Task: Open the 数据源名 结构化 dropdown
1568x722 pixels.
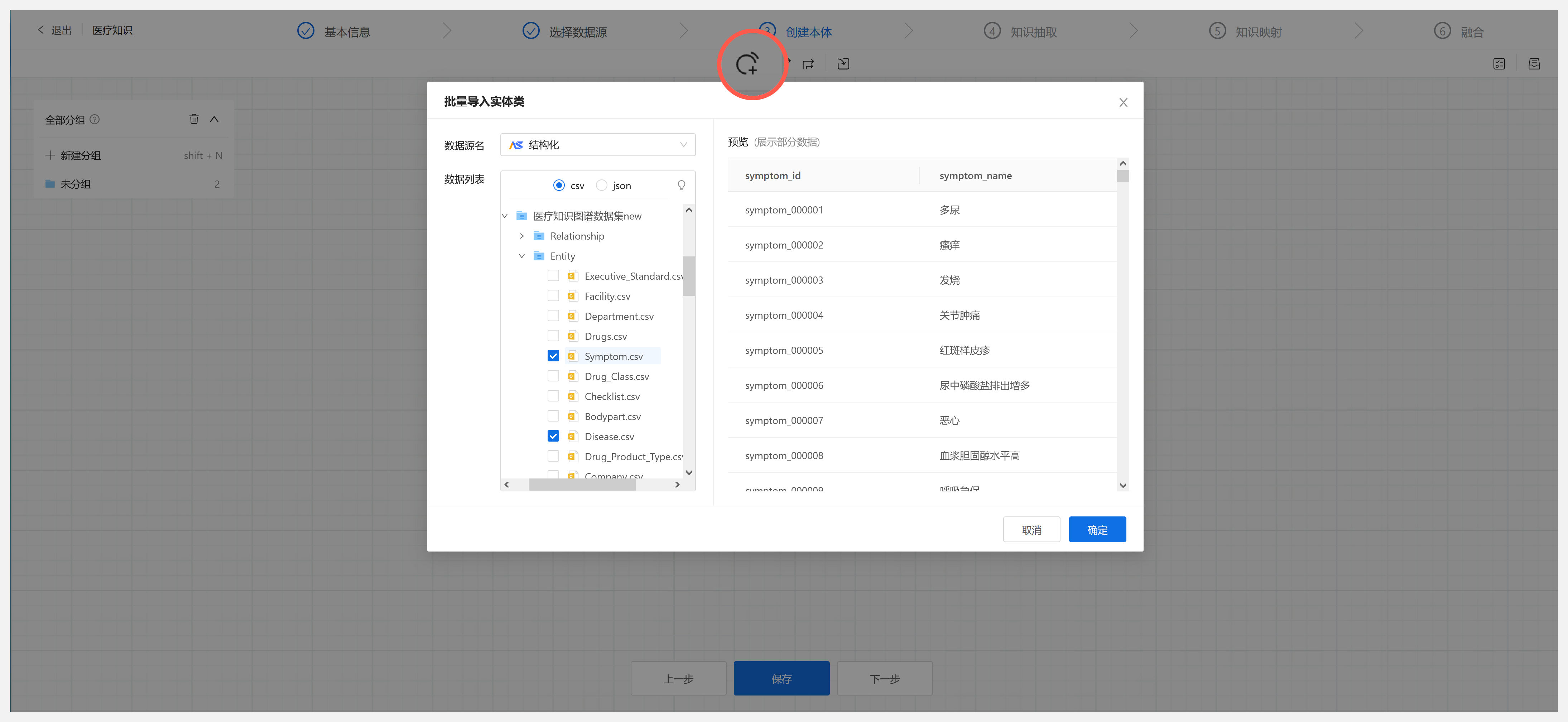Action: pos(598,145)
